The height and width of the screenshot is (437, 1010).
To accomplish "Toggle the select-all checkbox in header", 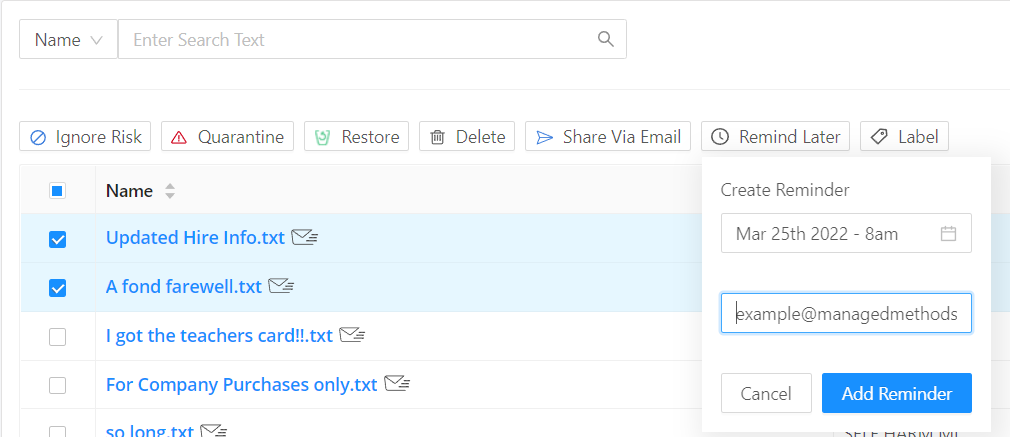I will tap(57, 191).
